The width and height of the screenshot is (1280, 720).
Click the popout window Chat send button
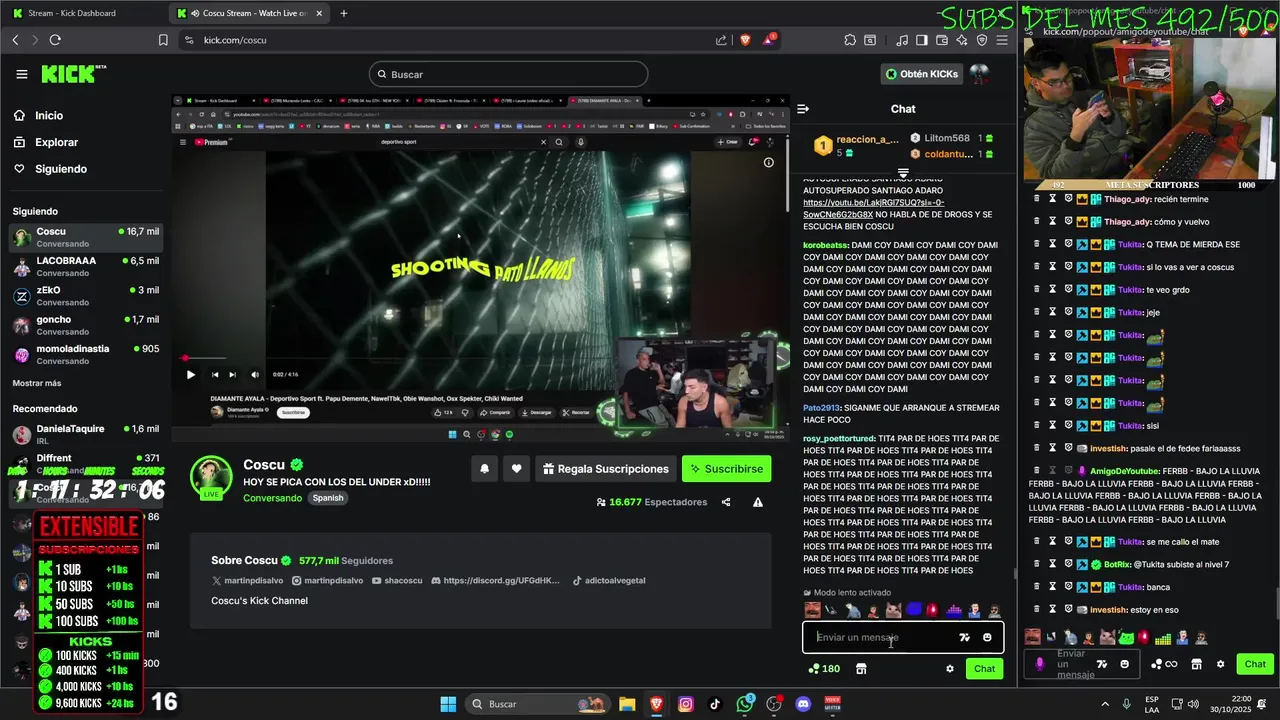tap(1255, 664)
